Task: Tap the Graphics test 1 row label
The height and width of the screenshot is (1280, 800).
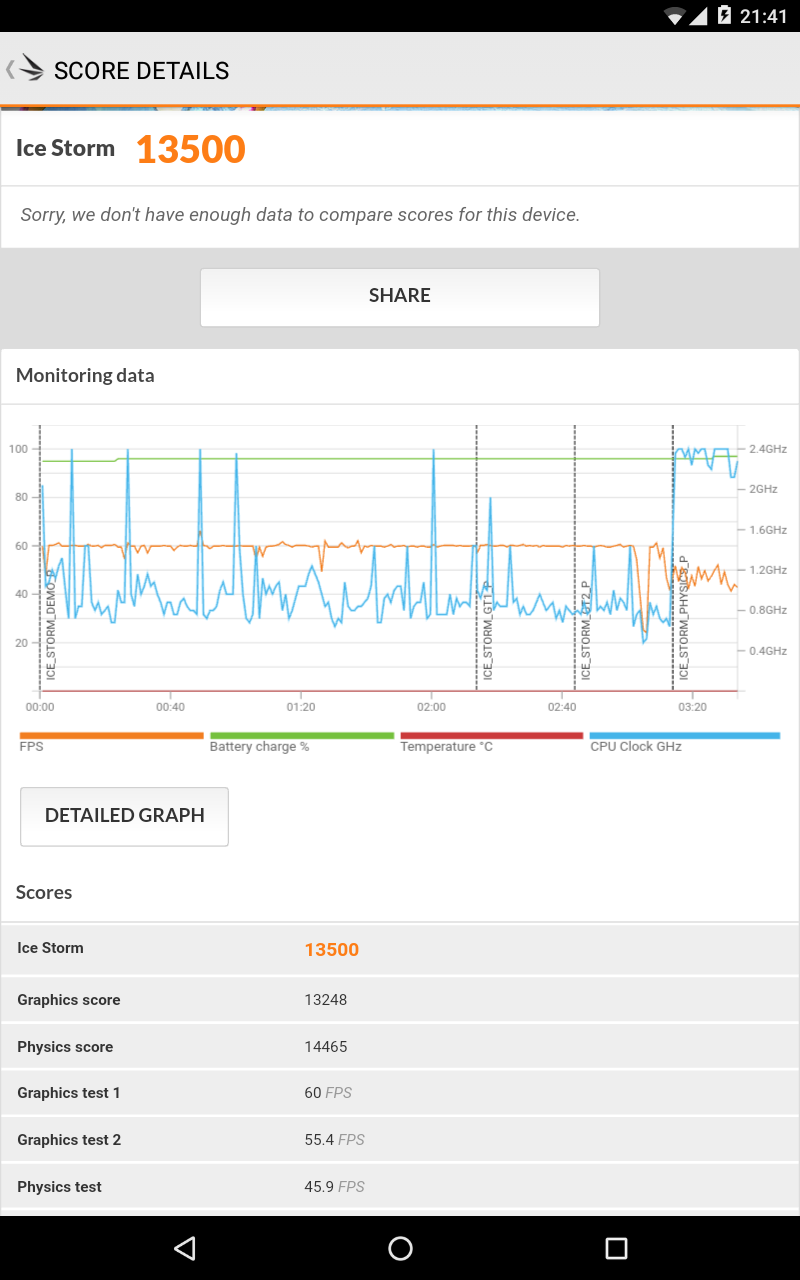Action: pyautogui.click(x=68, y=1093)
